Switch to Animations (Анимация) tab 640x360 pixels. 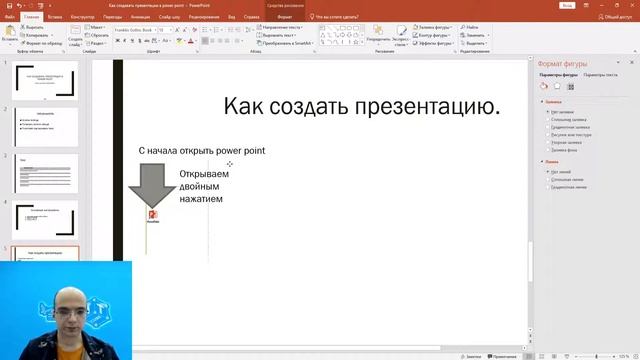click(x=140, y=17)
